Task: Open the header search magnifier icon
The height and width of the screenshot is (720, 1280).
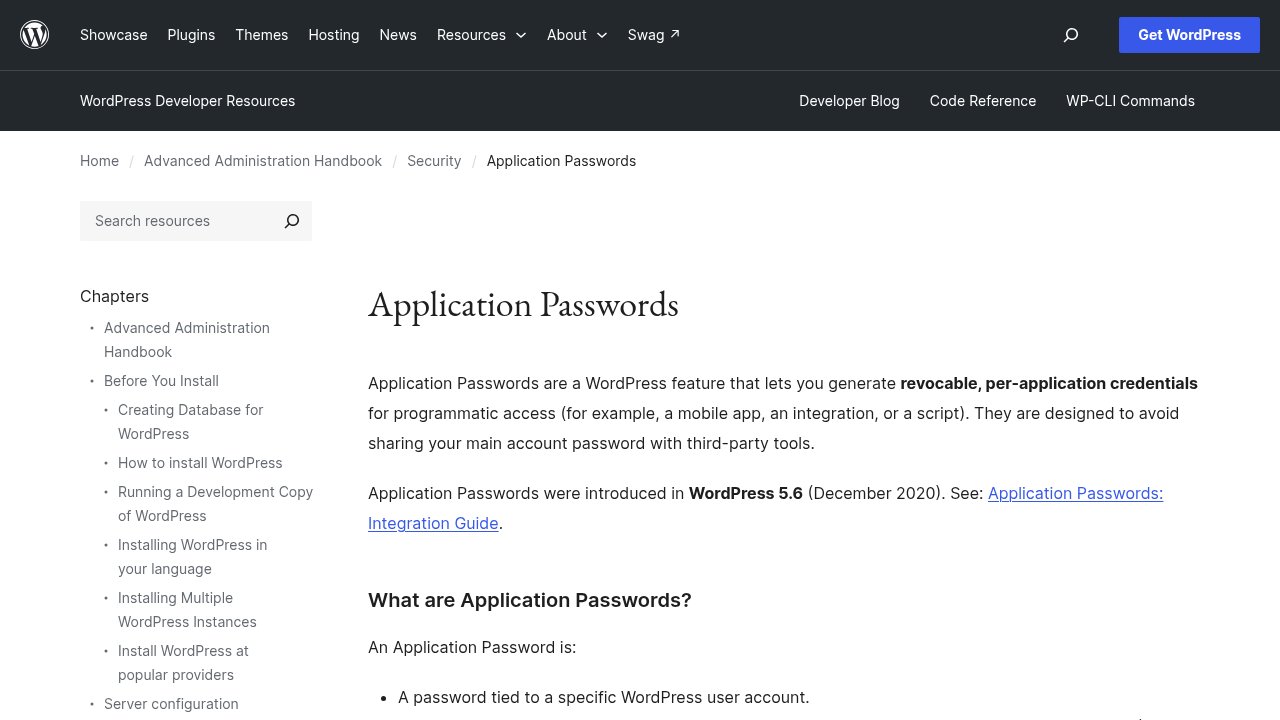Action: coord(1071,35)
